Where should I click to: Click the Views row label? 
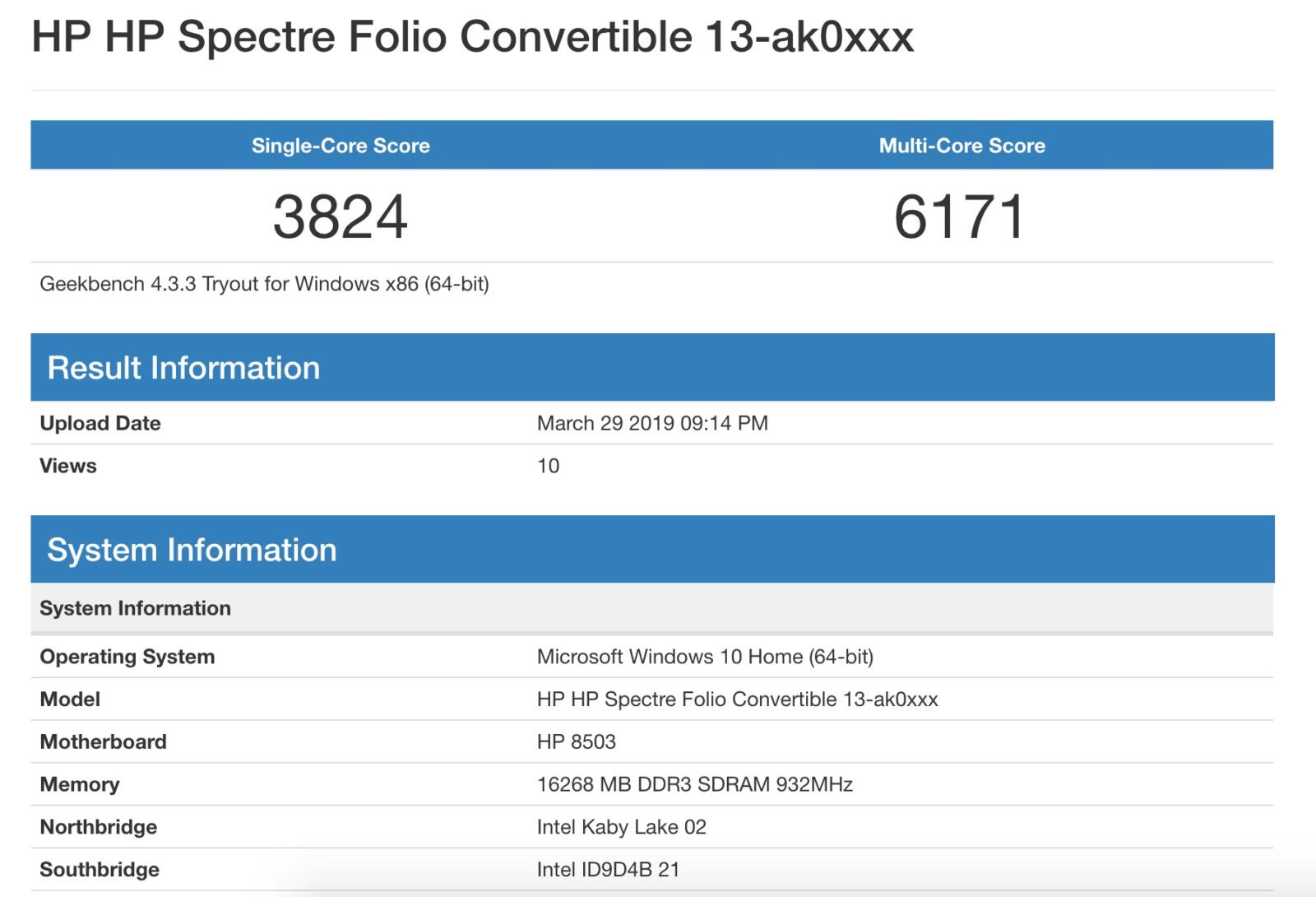coord(68,466)
